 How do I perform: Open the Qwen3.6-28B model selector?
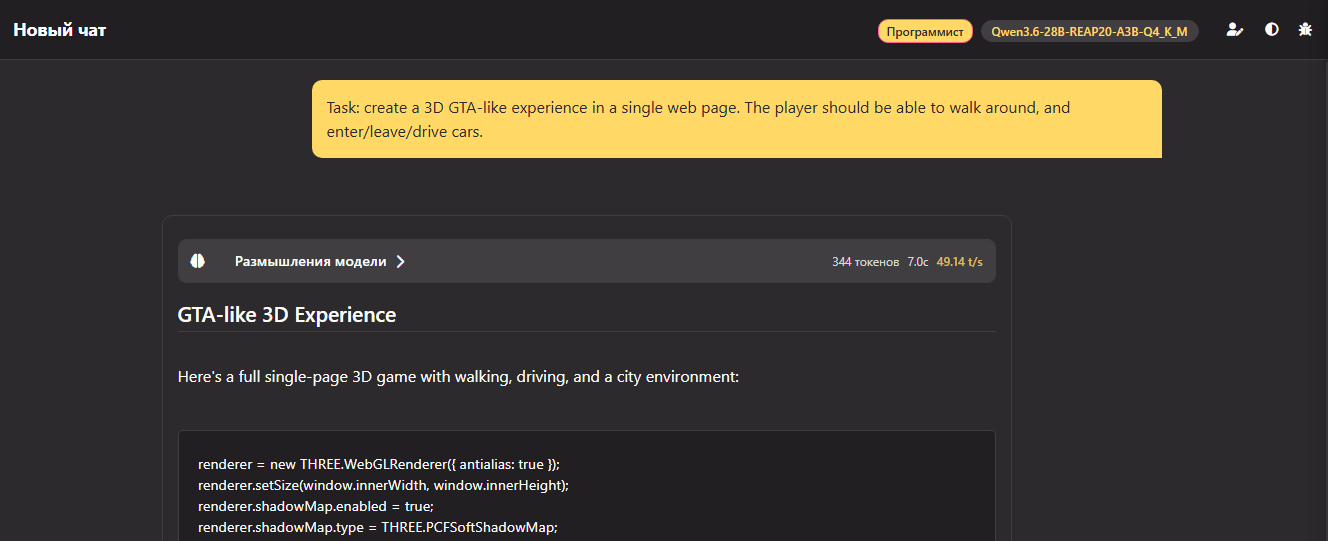click(x=1089, y=31)
